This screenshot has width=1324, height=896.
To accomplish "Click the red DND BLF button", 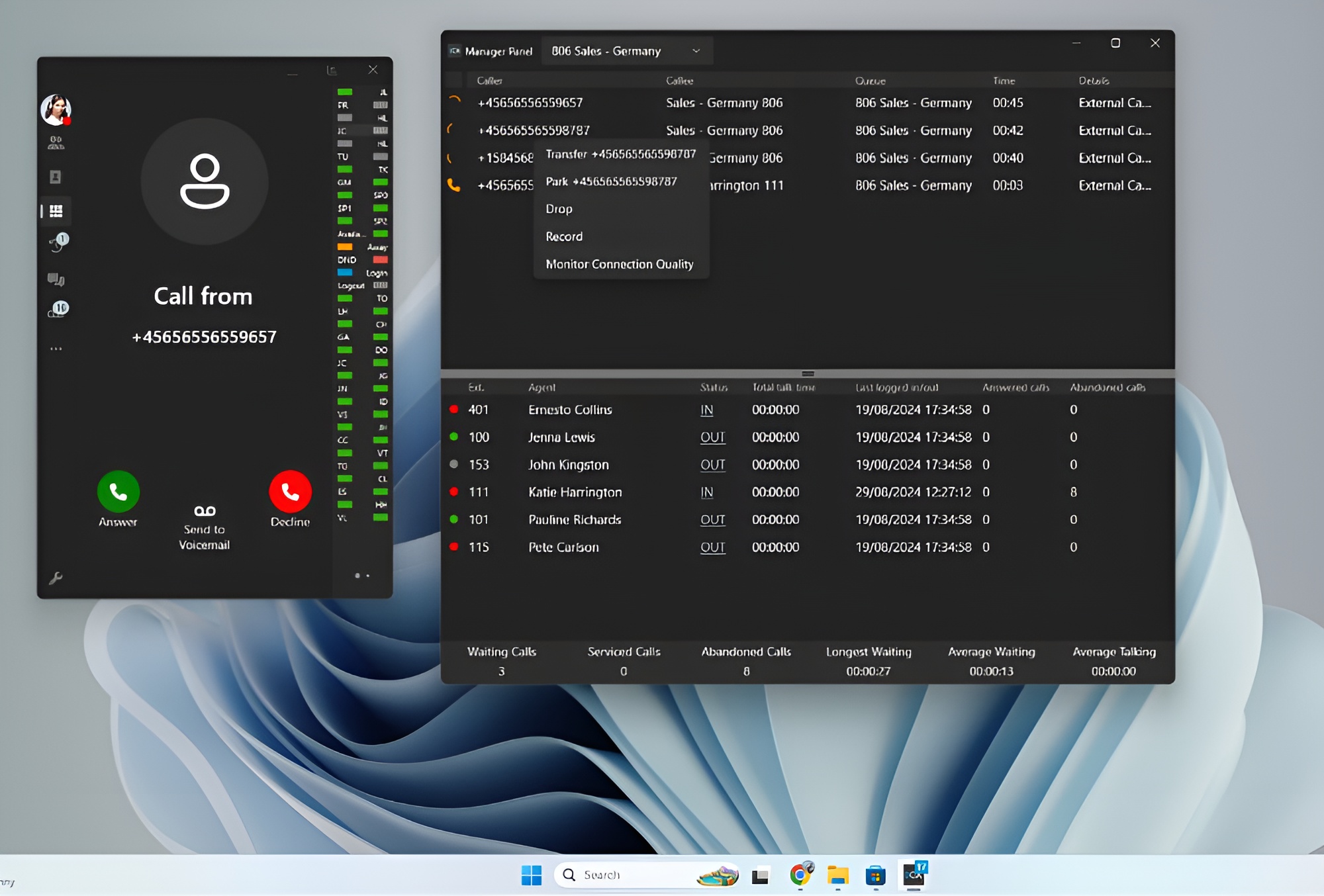I will pyautogui.click(x=380, y=260).
